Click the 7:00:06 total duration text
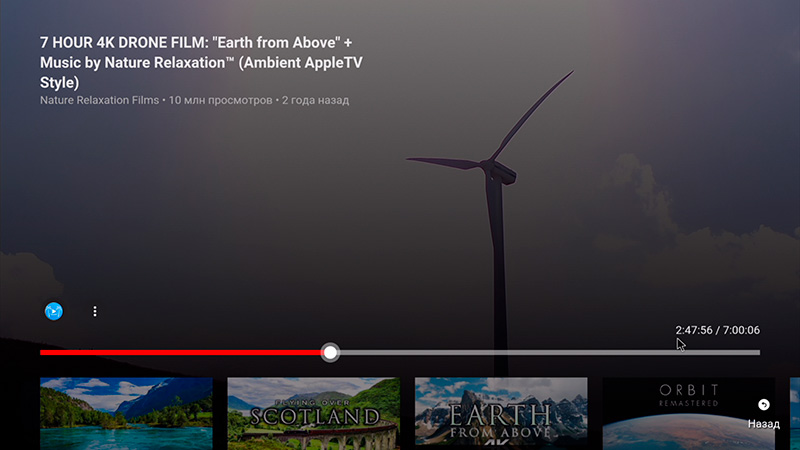800x450 pixels. coord(741,330)
